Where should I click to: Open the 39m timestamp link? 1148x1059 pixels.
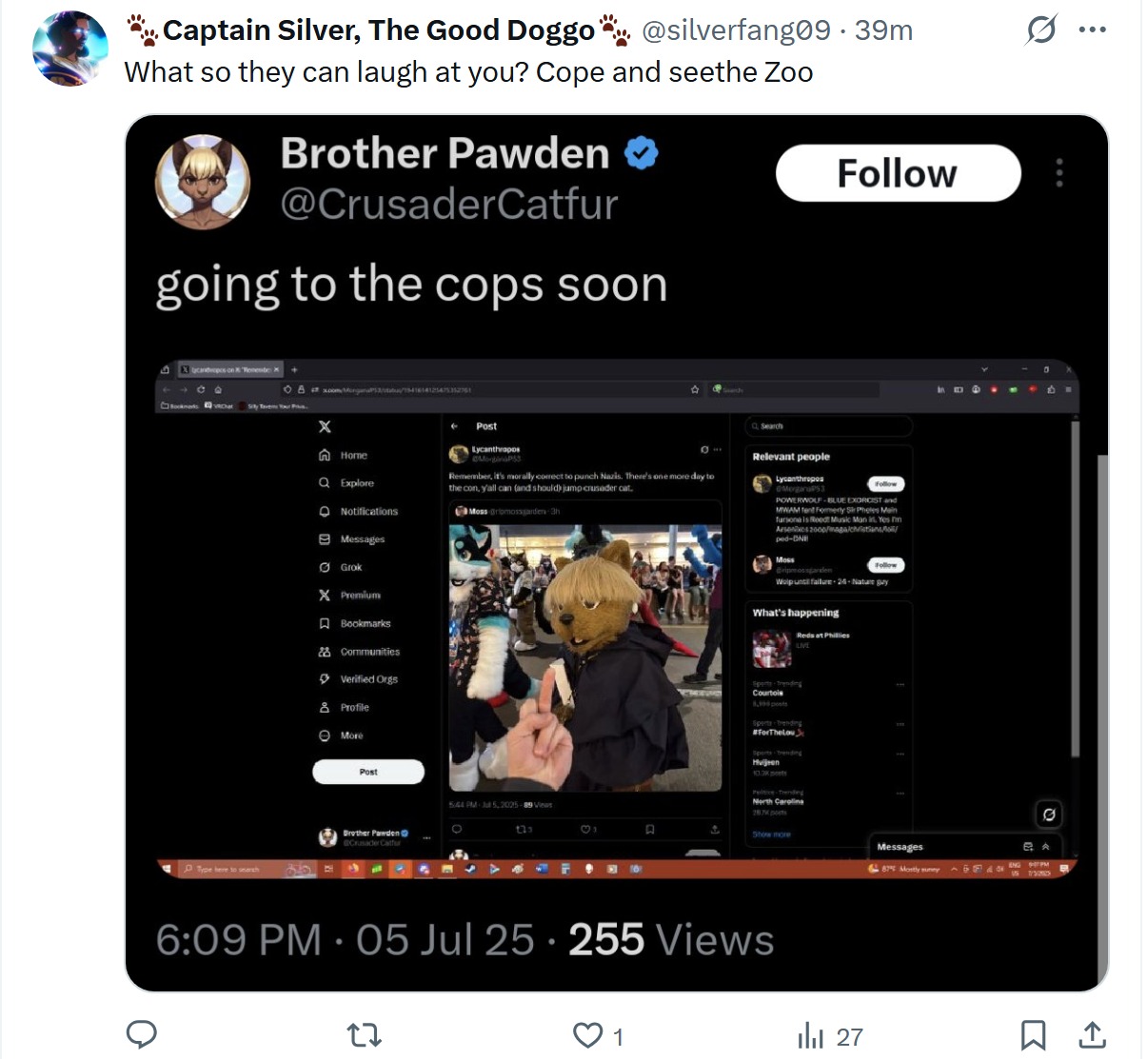pyautogui.click(x=883, y=31)
